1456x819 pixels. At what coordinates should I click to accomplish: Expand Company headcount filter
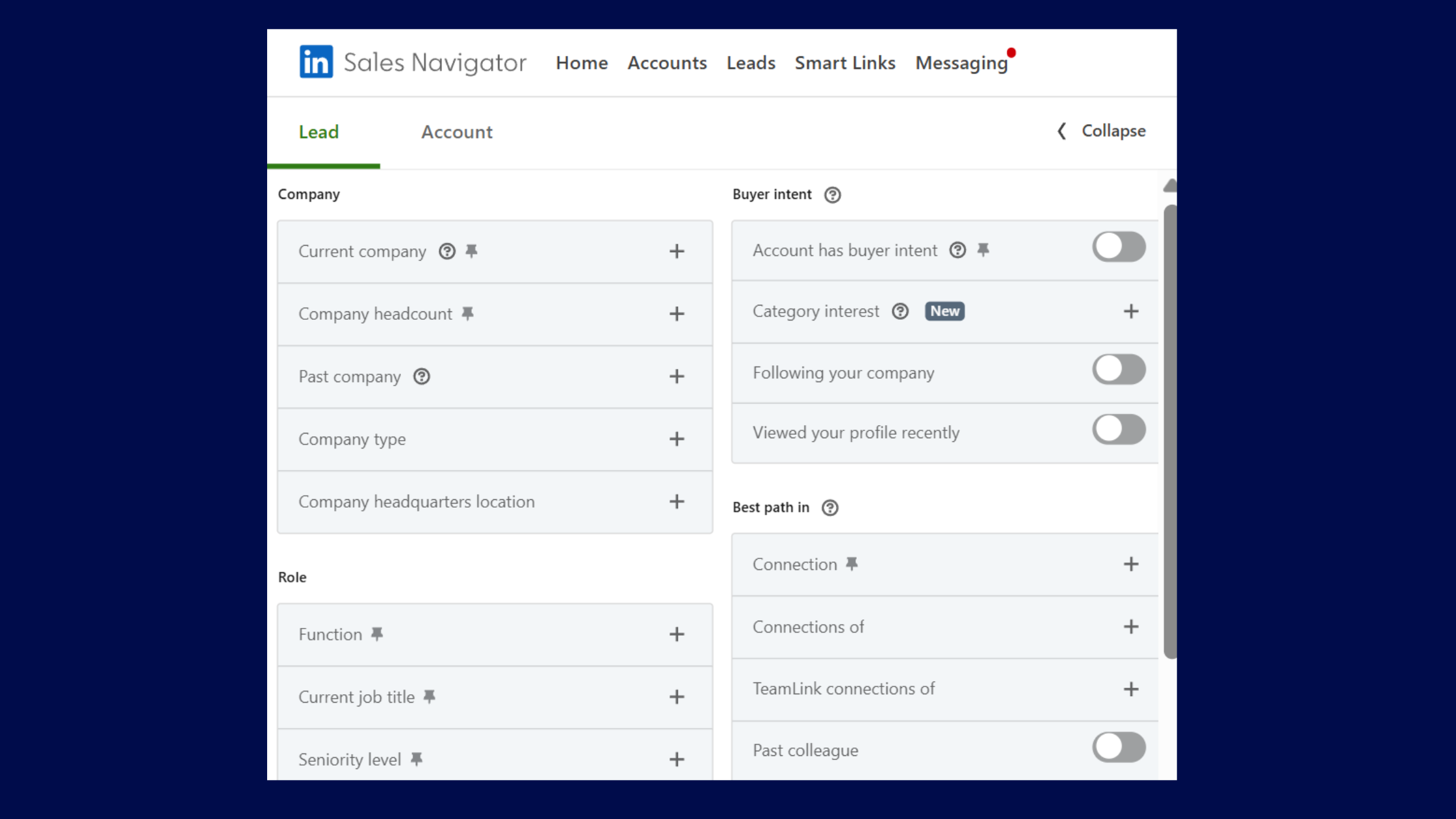[677, 313]
